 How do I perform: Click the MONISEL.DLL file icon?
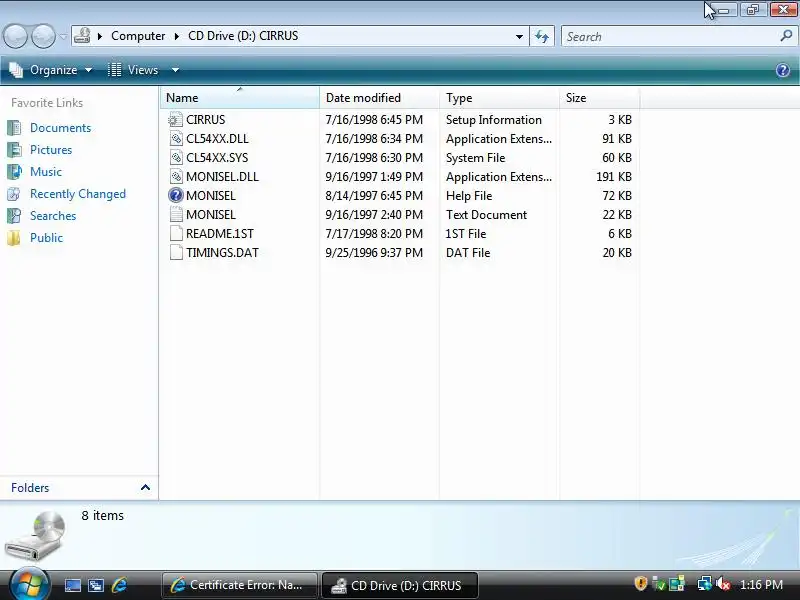point(176,177)
